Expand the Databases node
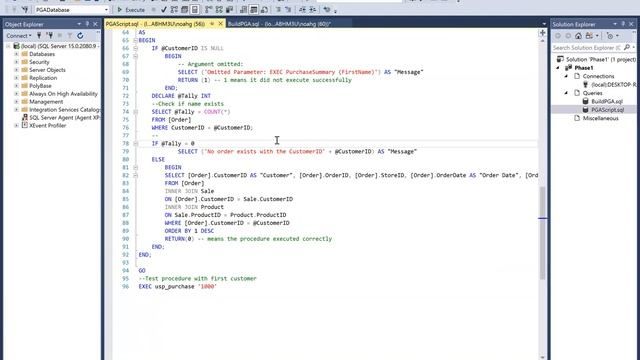640x360 pixels. pyautogui.click(x=16, y=54)
